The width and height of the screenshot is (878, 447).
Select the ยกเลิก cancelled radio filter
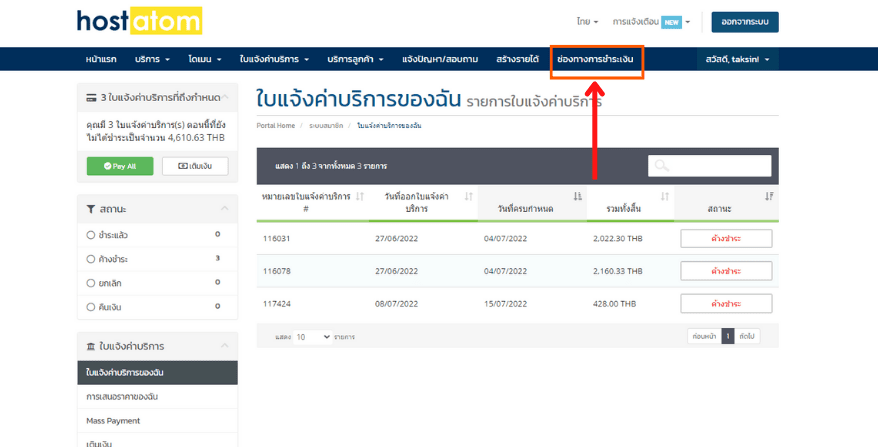(91, 283)
